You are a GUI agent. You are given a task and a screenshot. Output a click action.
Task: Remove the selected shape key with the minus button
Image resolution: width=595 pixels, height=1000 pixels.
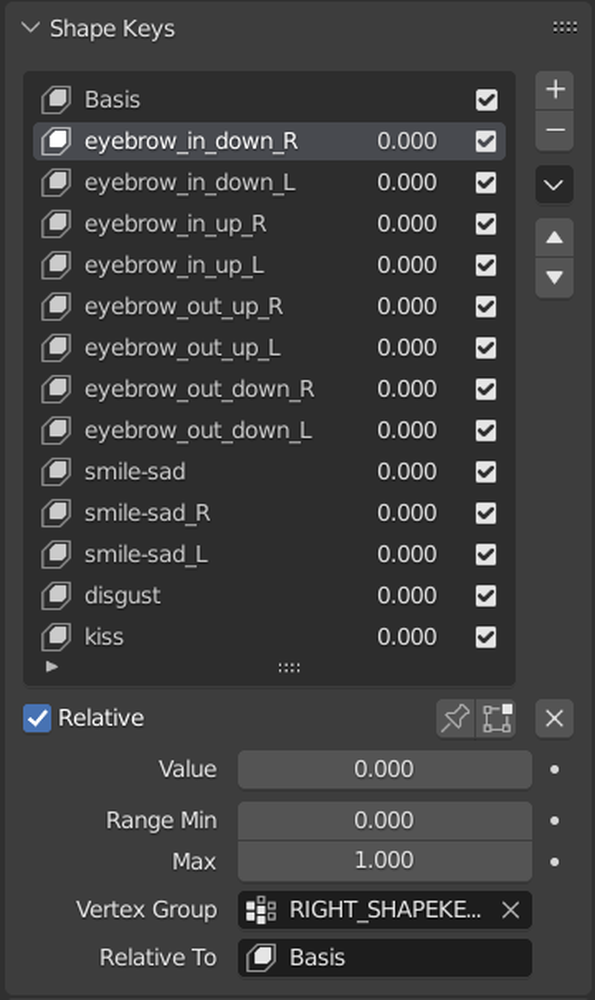tap(554, 131)
